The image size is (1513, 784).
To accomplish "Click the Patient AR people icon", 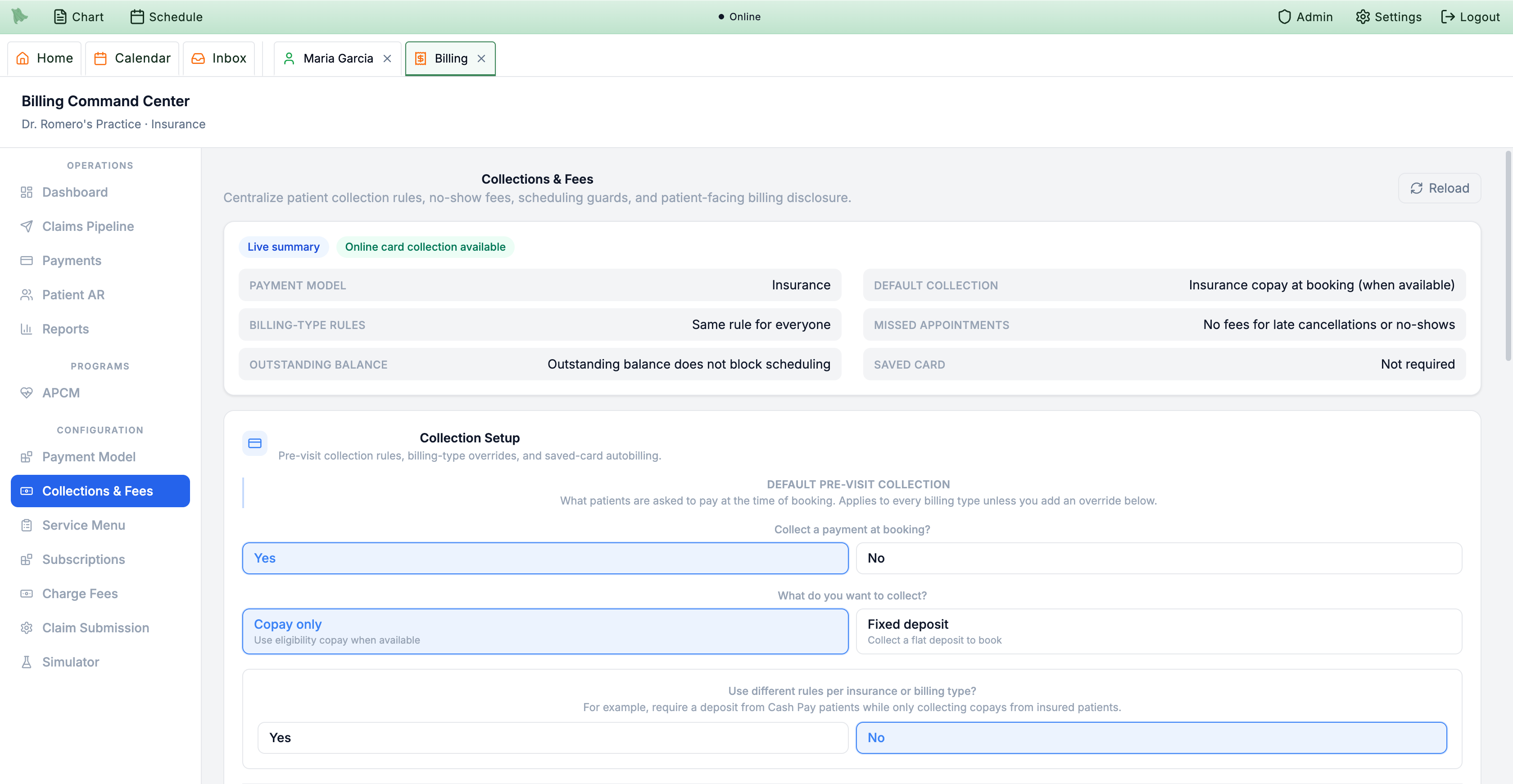I will tap(27, 295).
